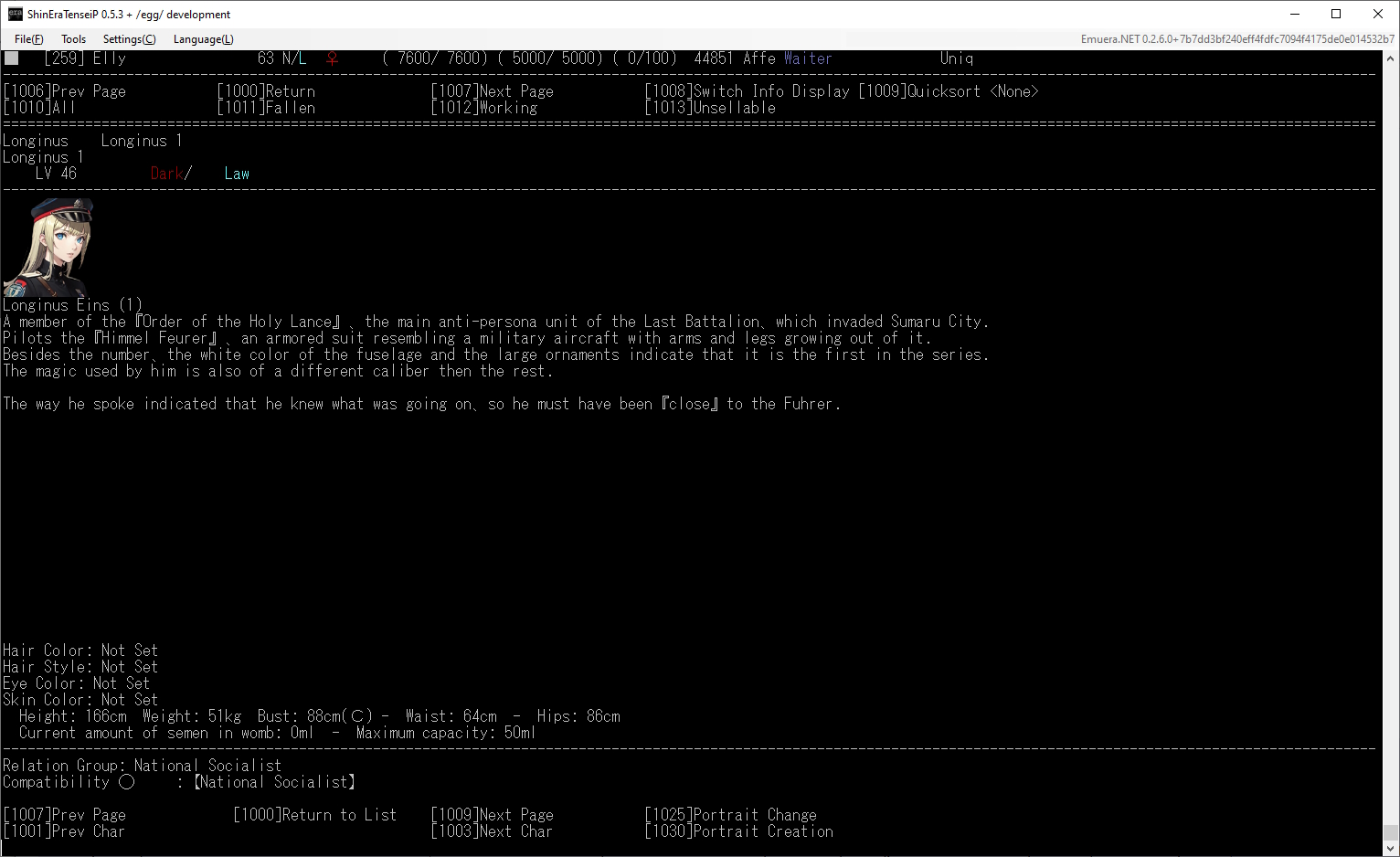Screen dimensions: 1400x857
Task: Select the [1013]Unsellable filter
Action: [710, 108]
